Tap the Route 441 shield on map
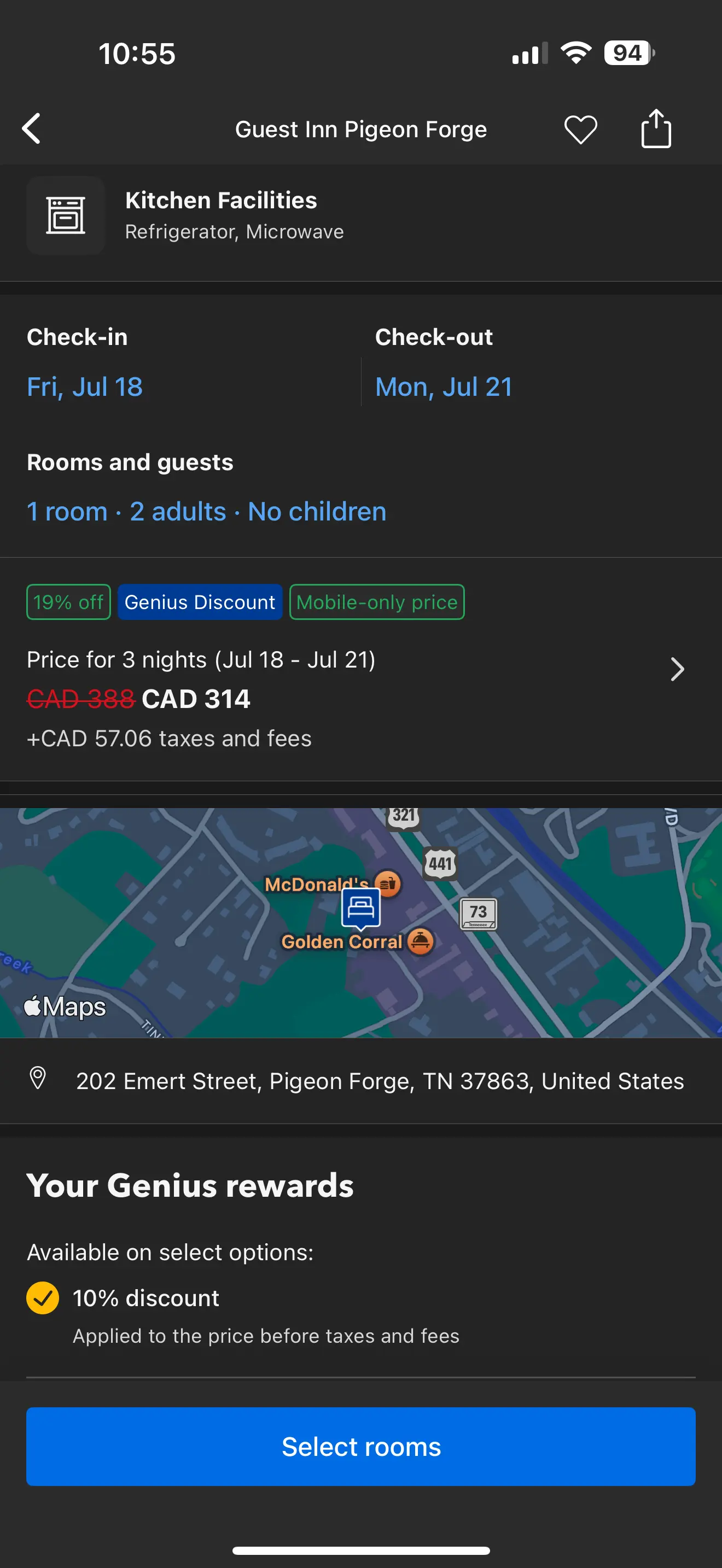 440,863
